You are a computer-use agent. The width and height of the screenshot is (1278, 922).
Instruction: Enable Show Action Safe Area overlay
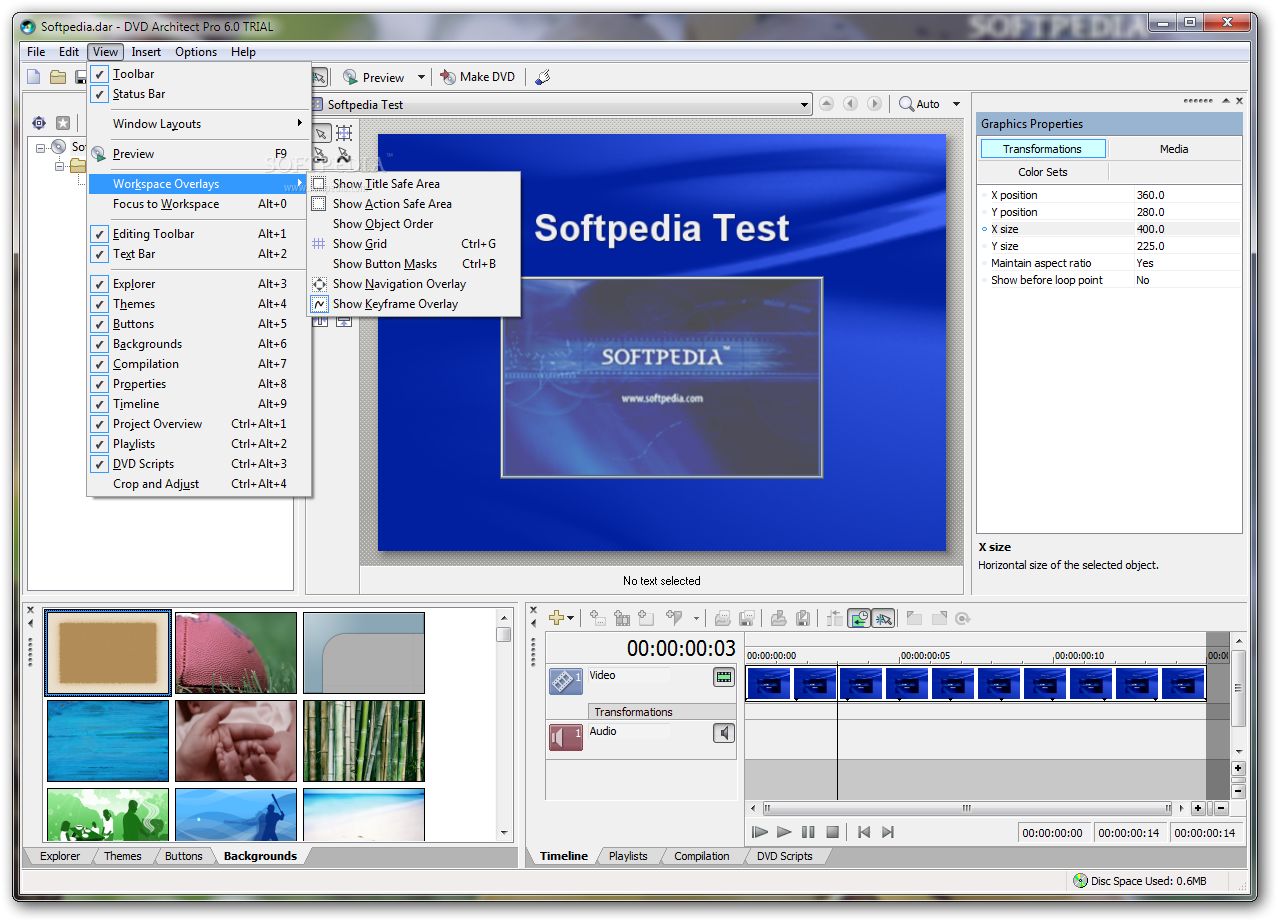pos(414,204)
